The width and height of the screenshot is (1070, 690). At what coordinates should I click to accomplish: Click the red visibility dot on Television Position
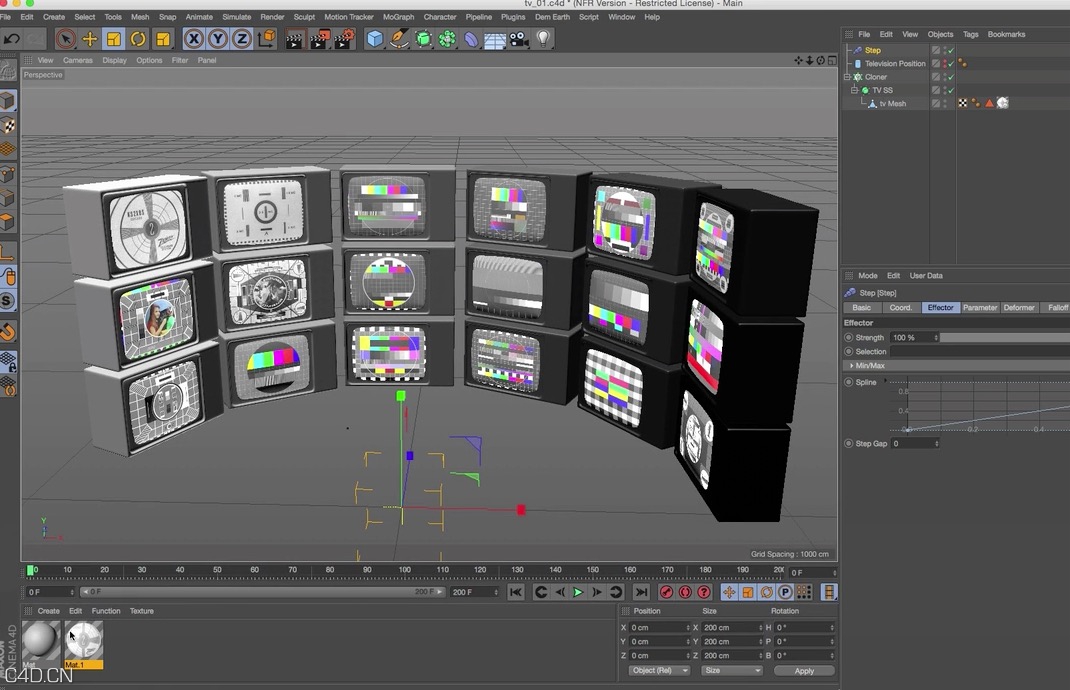pyautogui.click(x=945, y=62)
